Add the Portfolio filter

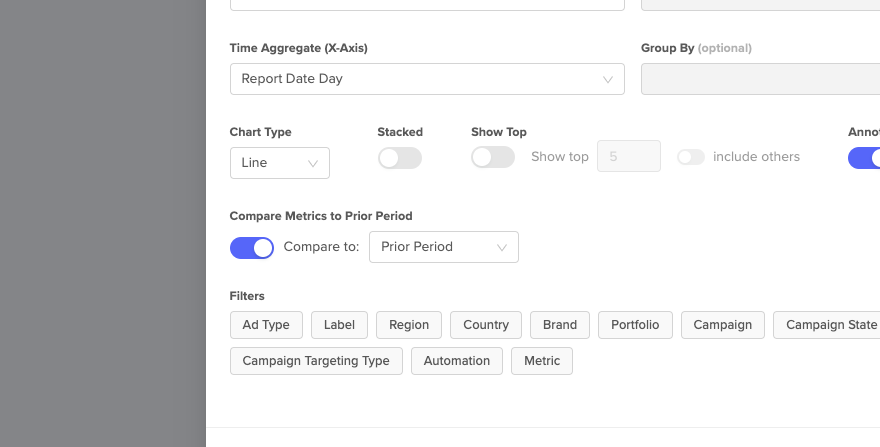(x=635, y=325)
